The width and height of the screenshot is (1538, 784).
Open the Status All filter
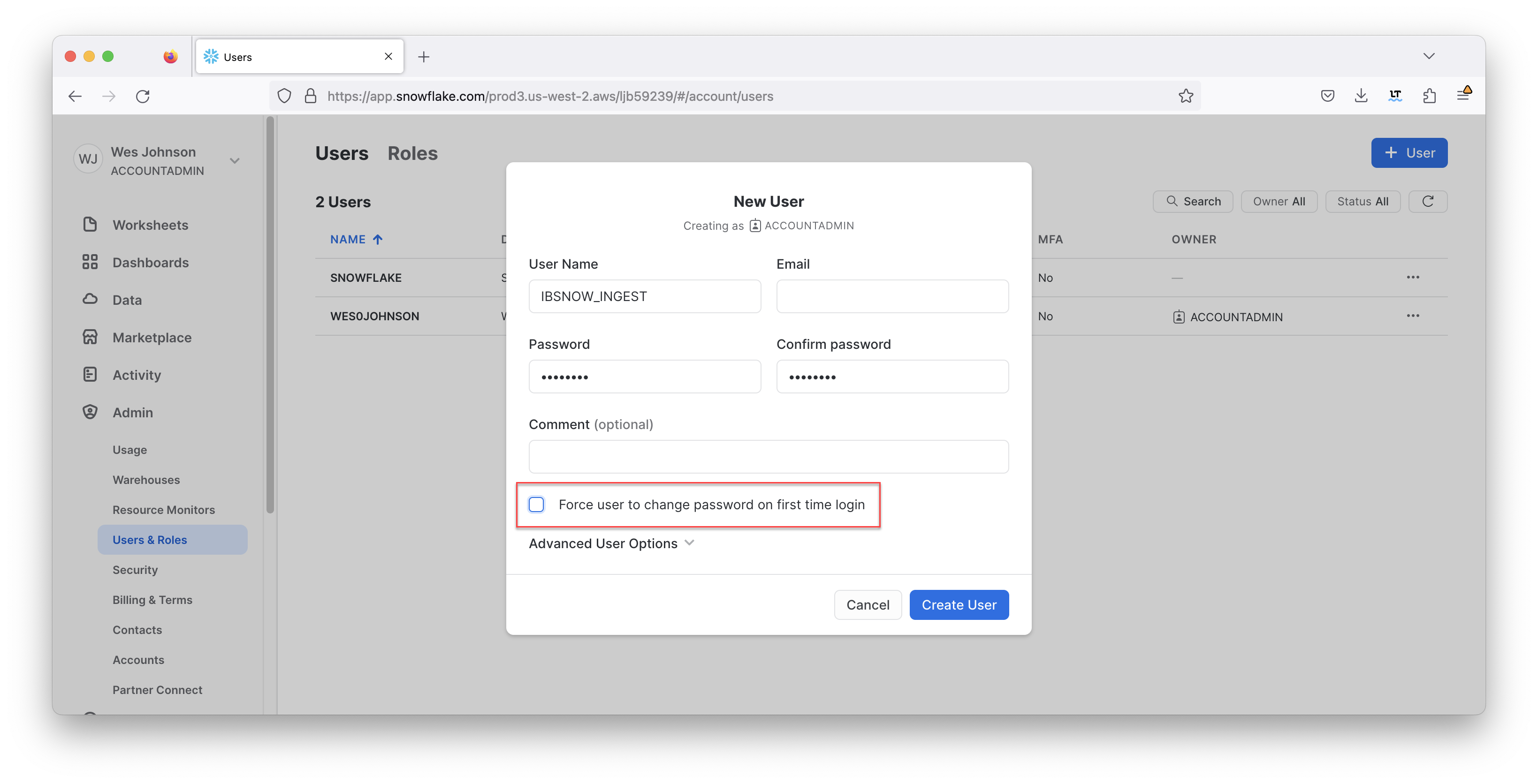pyautogui.click(x=1363, y=201)
